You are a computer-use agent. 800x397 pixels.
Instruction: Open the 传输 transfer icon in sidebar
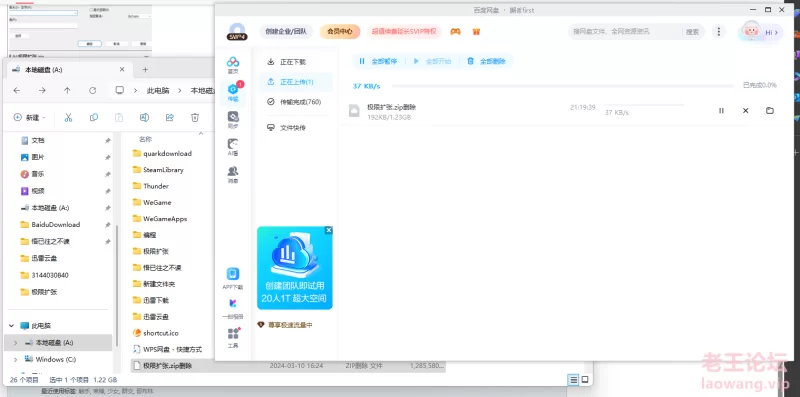pos(233,92)
